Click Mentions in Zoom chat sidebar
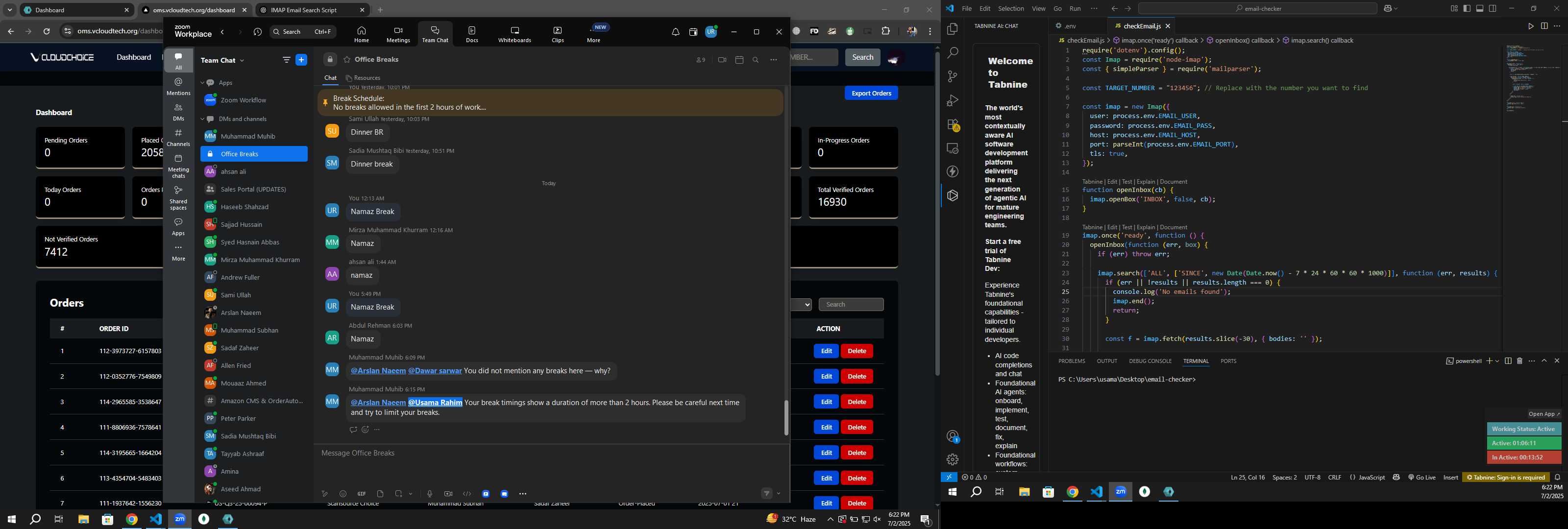The image size is (1568, 529). click(x=178, y=86)
